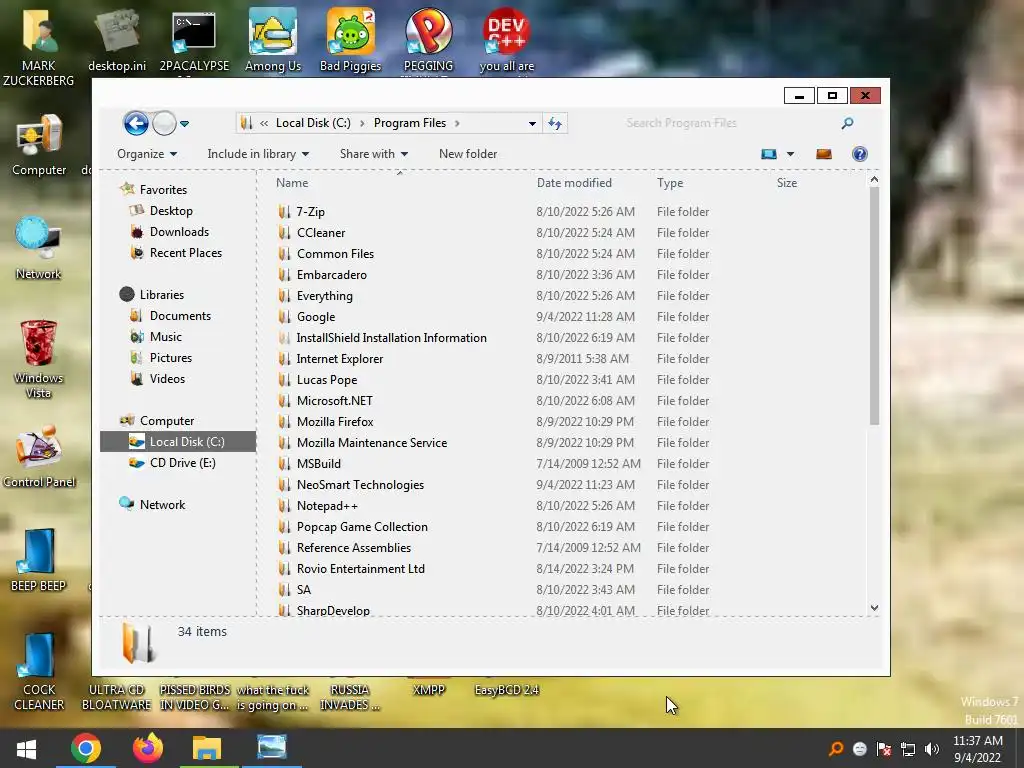Select the Control Panel desktop icon
Viewport: 1024px width, 768px height.
pyautogui.click(x=39, y=456)
